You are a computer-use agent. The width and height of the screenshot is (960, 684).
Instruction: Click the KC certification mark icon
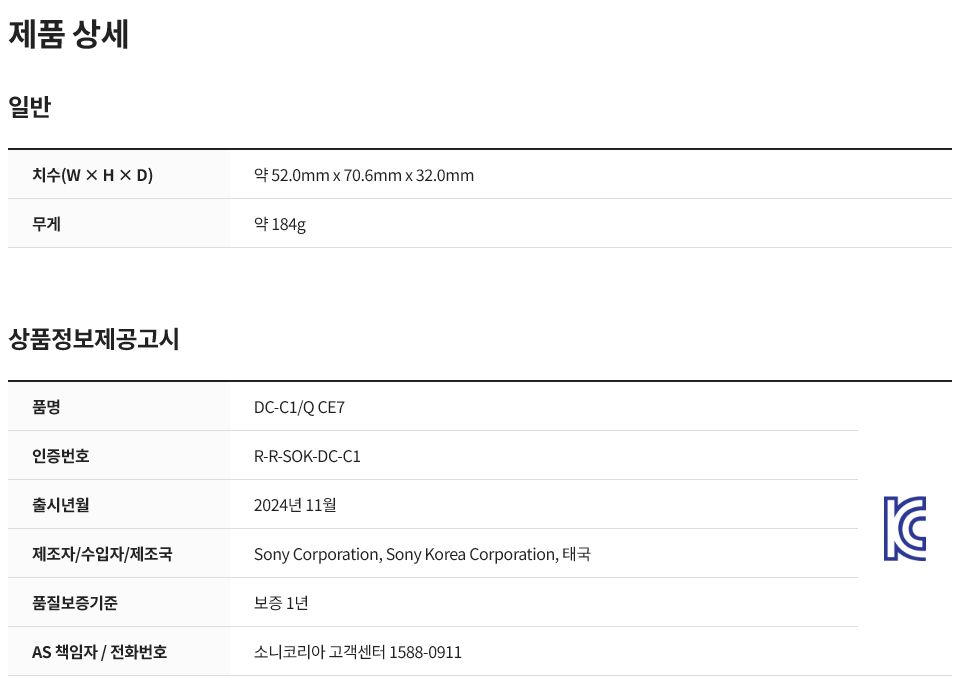point(904,528)
